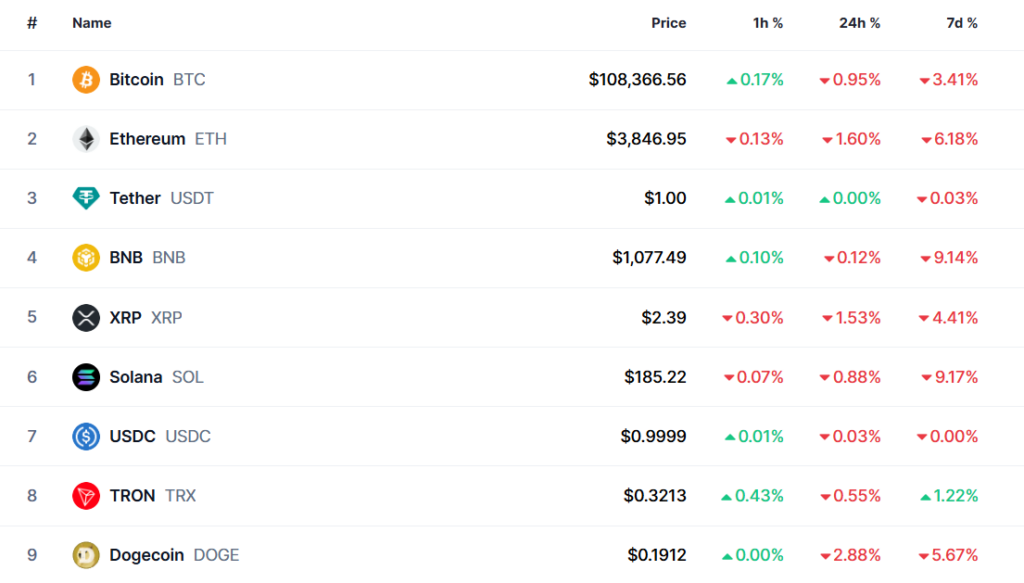Image resolution: width=1024 pixels, height=583 pixels.
Task: Sort by the Name column header
Action: tap(92, 23)
